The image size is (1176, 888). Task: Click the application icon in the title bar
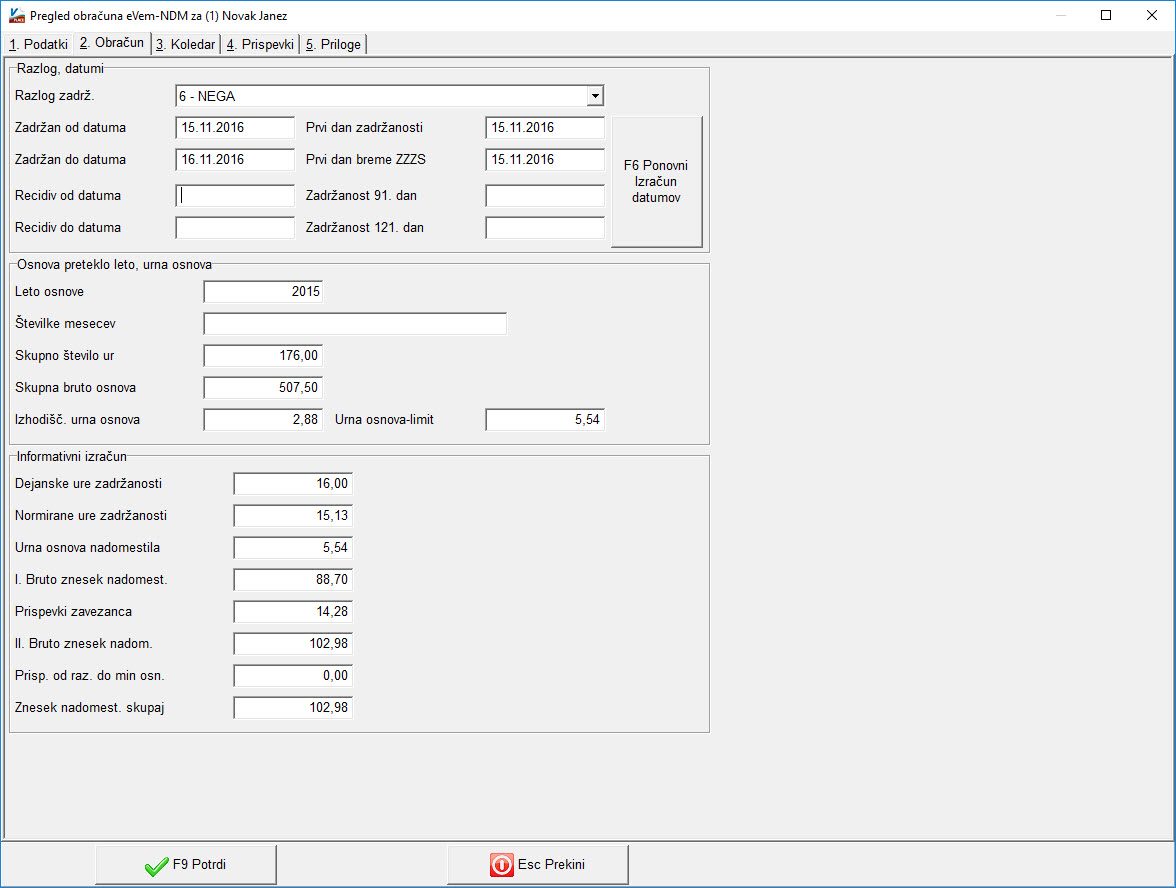click(16, 15)
